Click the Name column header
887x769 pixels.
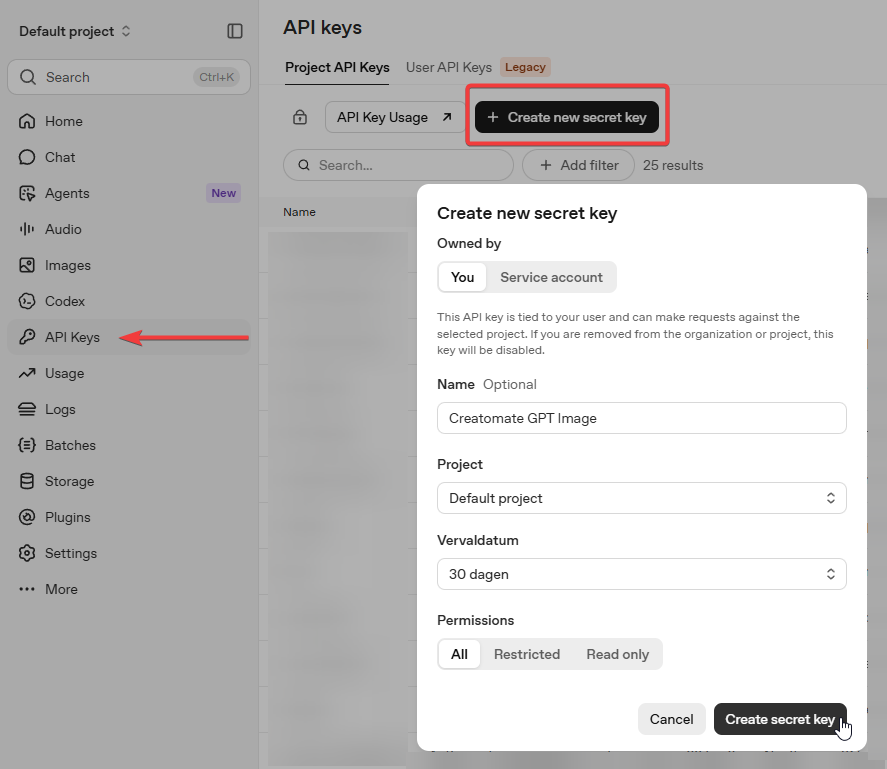coord(299,212)
